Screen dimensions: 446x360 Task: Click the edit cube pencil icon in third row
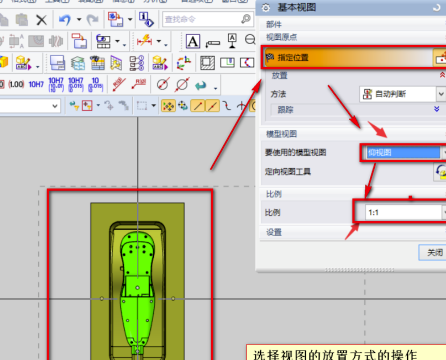click(x=23, y=62)
